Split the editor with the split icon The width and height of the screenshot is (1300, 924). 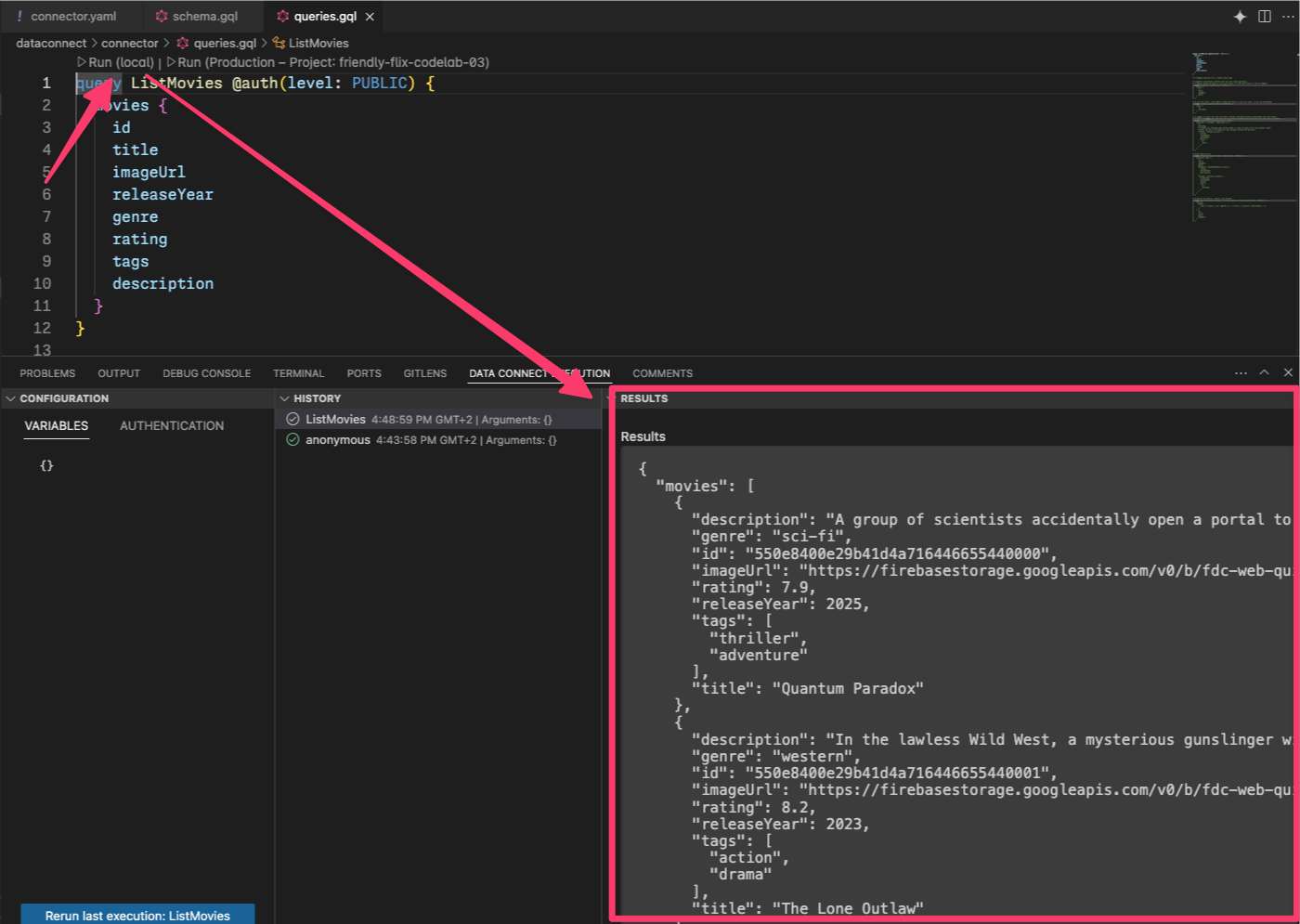1265,17
